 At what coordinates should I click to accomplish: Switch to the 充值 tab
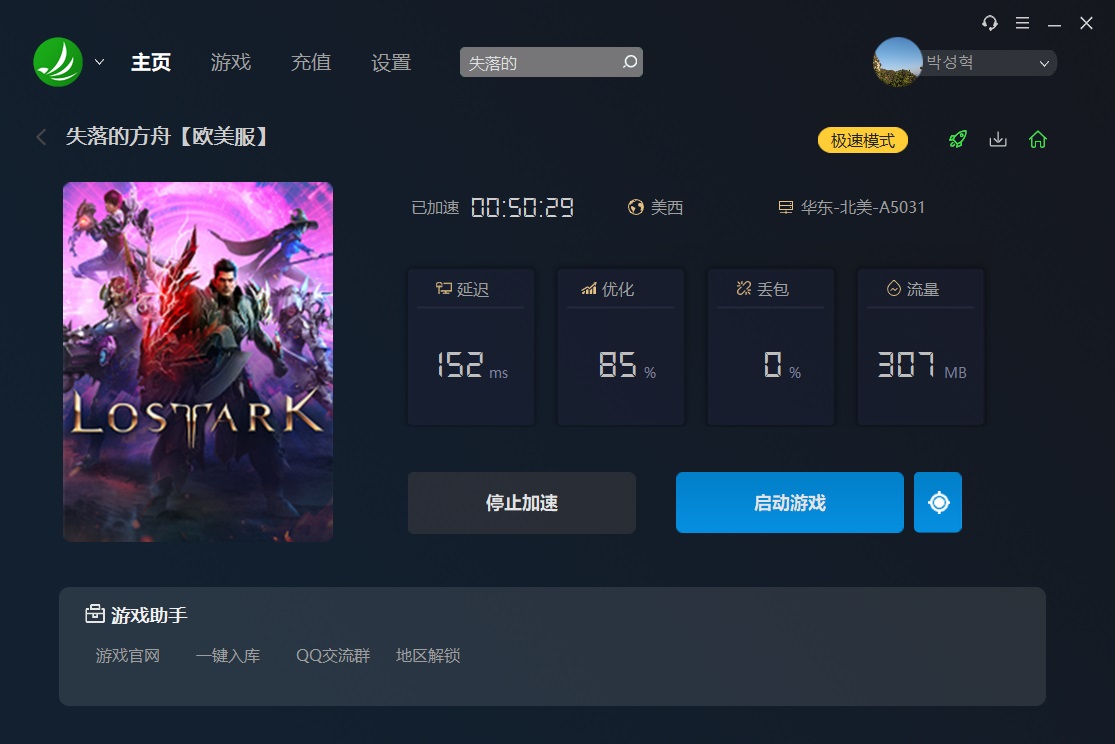pos(311,63)
